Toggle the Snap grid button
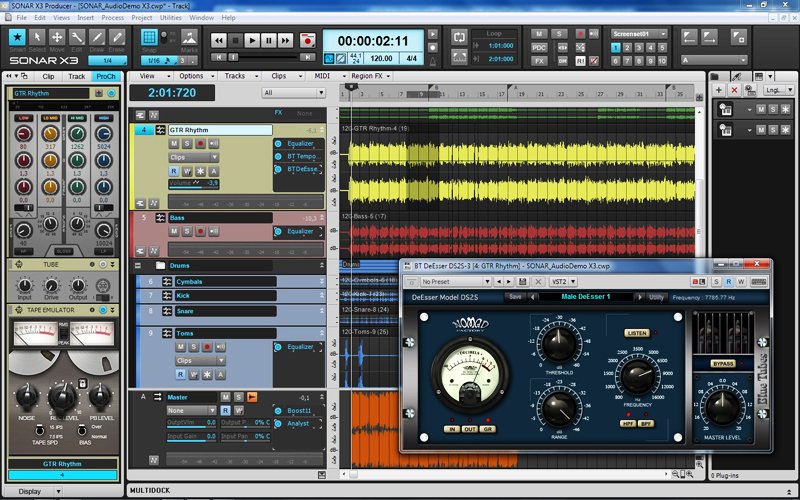Screen dimensions: 800x500 149,37
